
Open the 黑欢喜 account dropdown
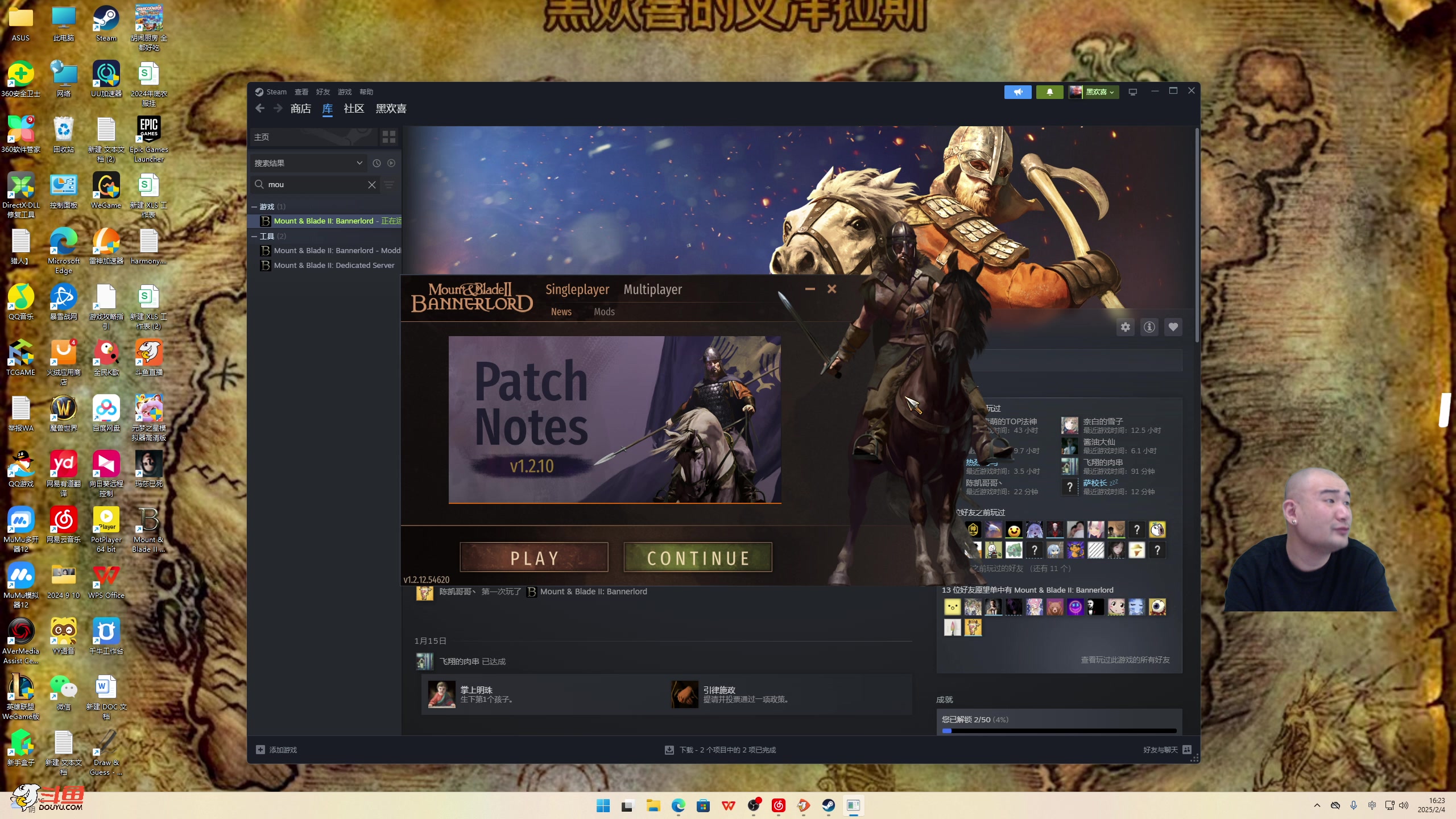tap(1093, 92)
